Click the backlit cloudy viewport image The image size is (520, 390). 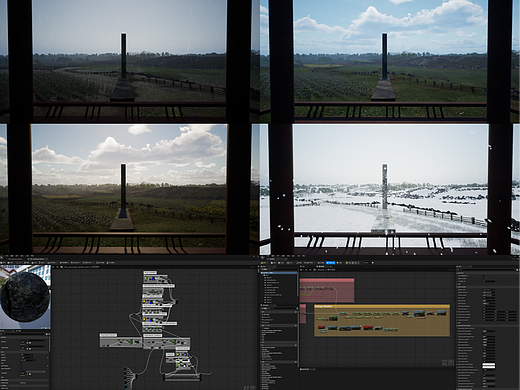(x=130, y=189)
